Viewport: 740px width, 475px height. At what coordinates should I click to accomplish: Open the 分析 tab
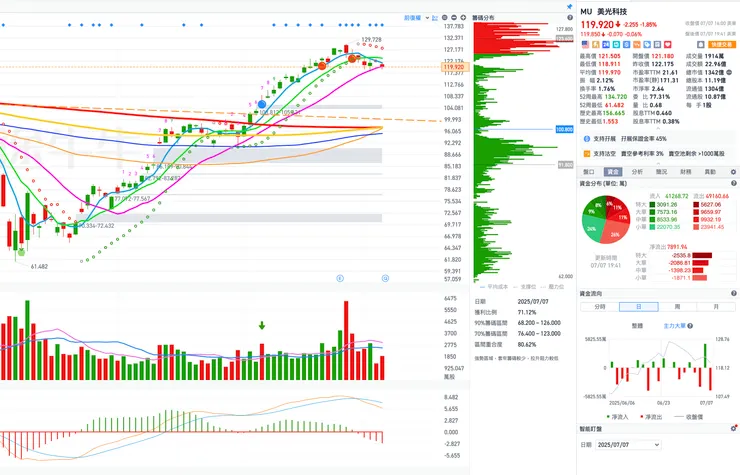pos(637,172)
